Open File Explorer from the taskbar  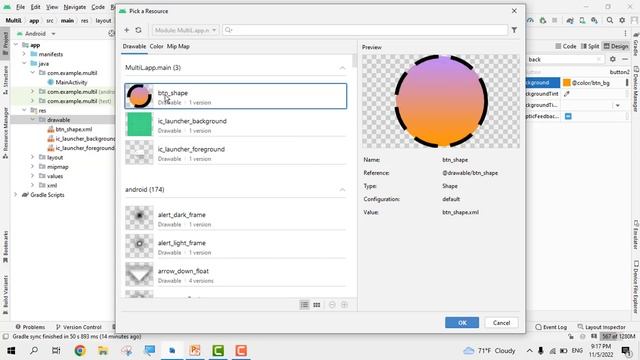(x=103, y=350)
